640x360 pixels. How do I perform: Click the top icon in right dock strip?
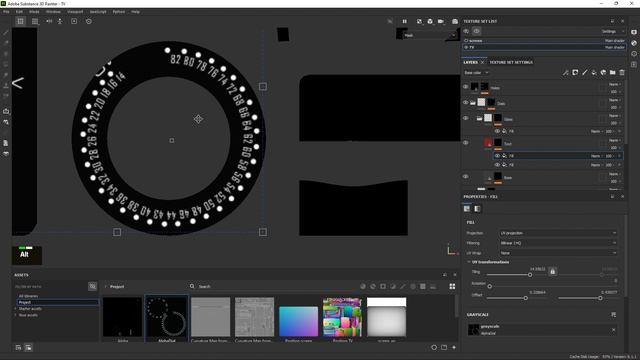[634, 32]
